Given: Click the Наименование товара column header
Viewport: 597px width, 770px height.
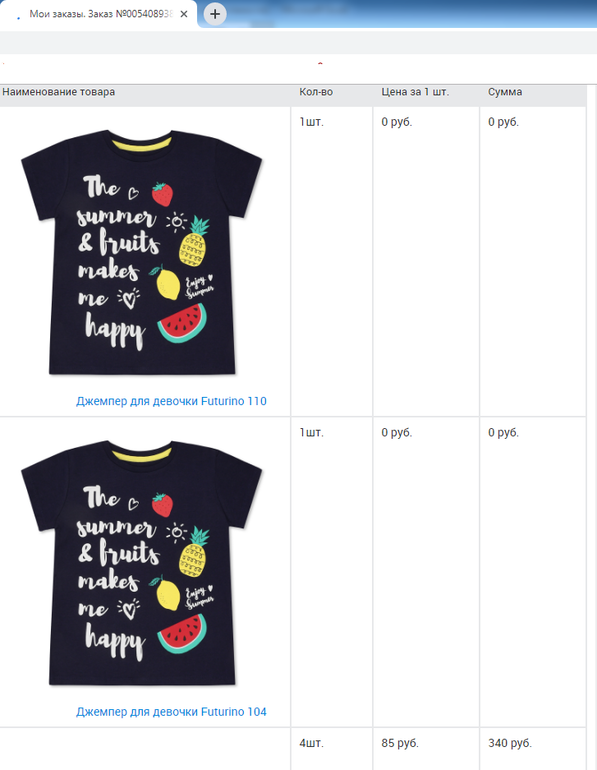Looking at the screenshot, I should [58, 92].
